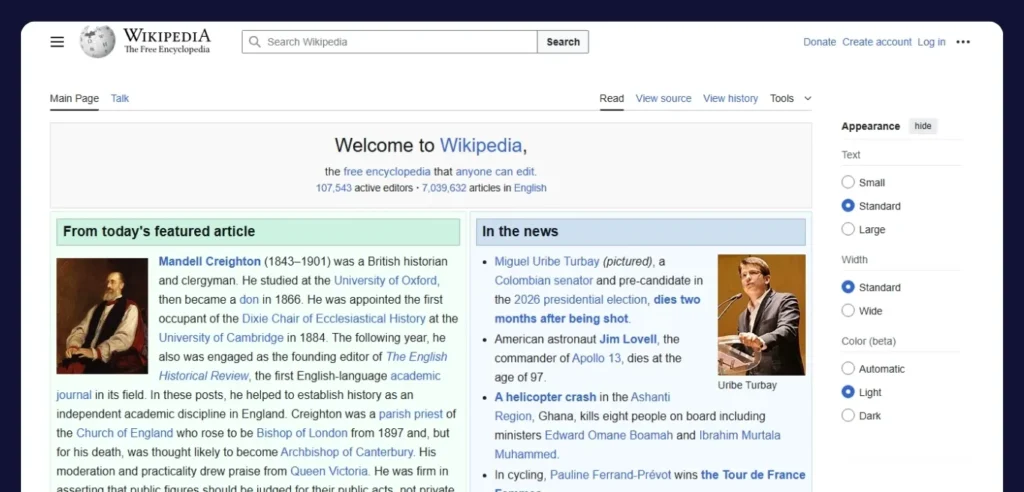Open the 107,543 active editors link
This screenshot has height=492, width=1024.
tap(334, 188)
